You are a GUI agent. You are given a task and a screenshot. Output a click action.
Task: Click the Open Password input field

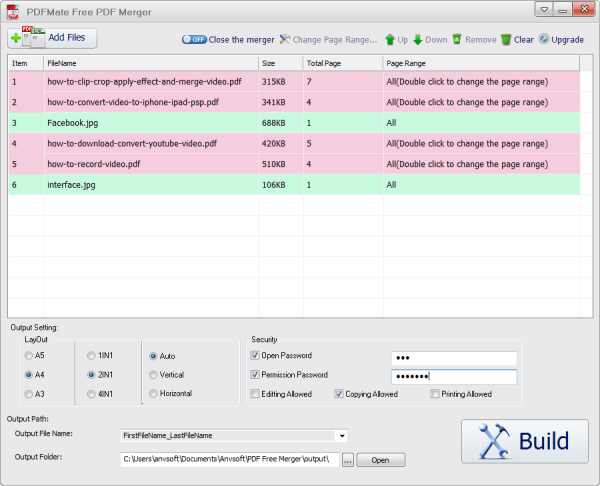click(454, 358)
